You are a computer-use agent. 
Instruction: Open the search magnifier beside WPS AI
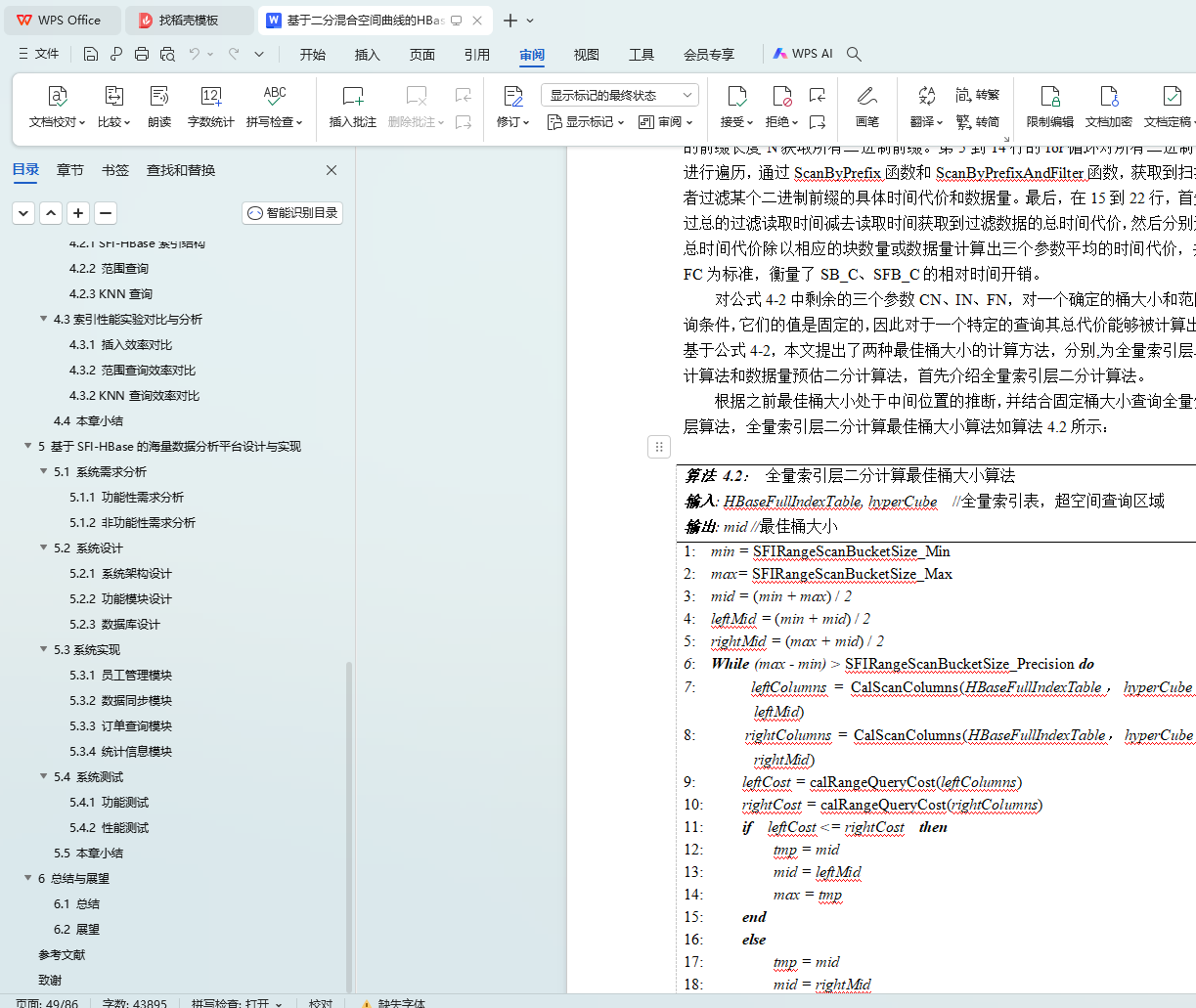854,55
